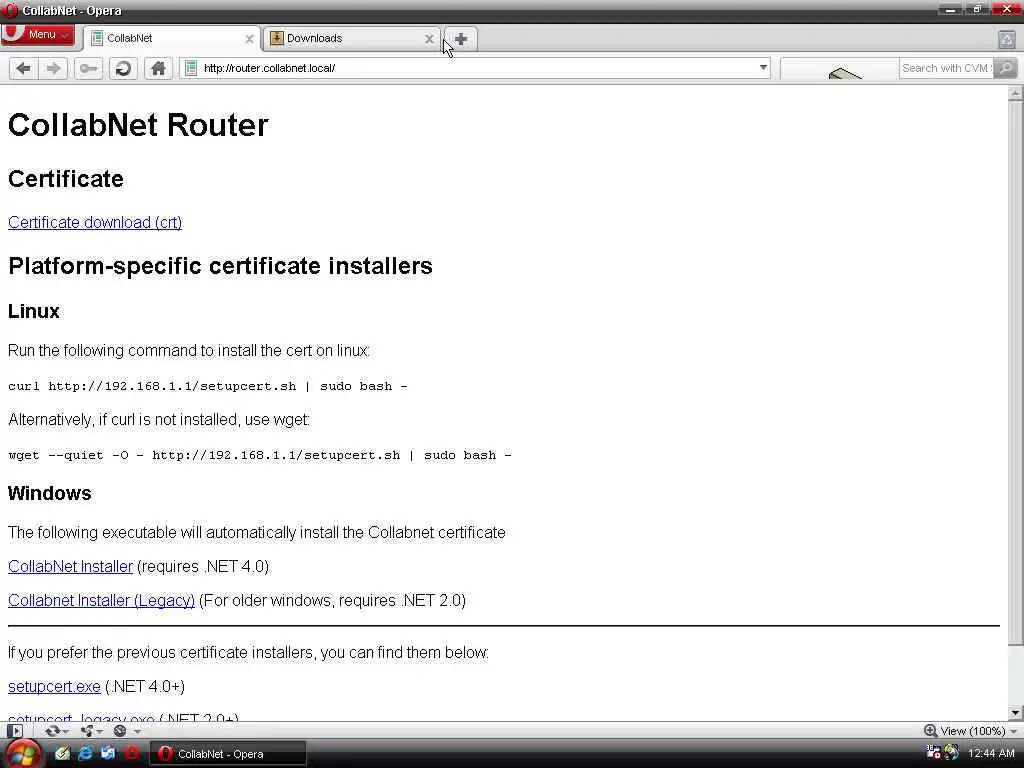Open the Opera Turbo status icon
Viewport: 1024px width, 768px height.
point(120,731)
